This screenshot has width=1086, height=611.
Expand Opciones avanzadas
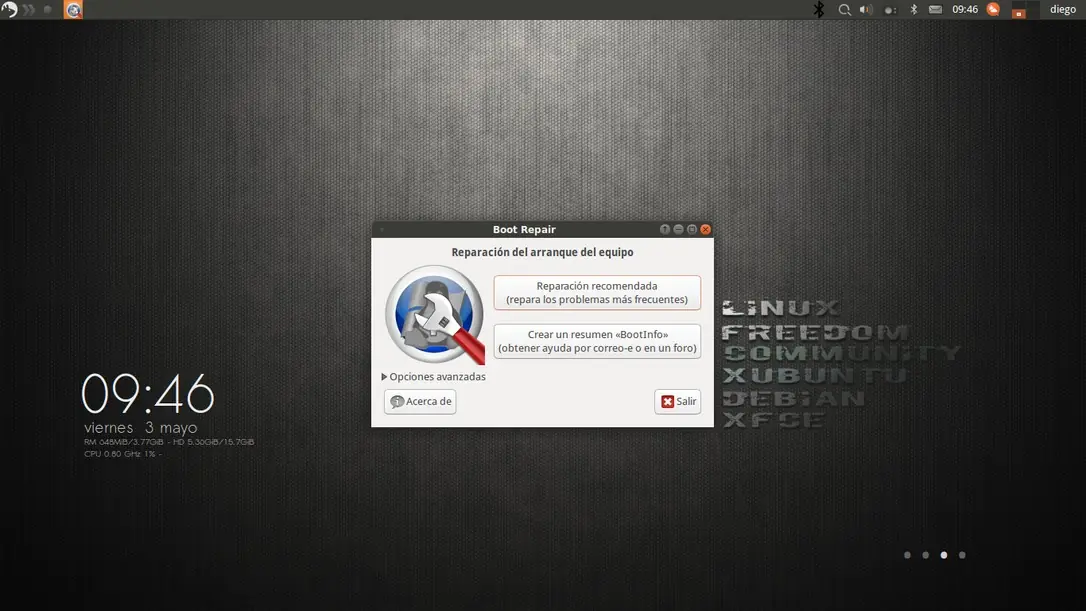434,377
